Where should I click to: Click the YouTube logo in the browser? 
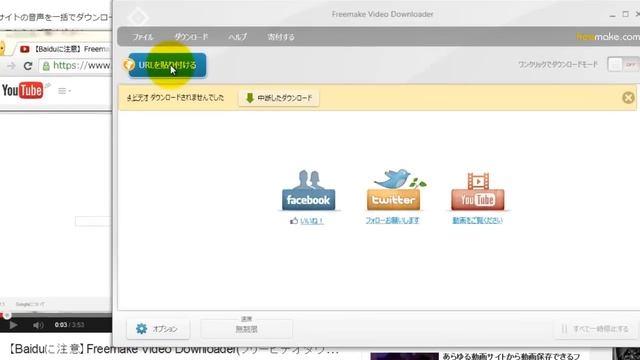(x=22, y=90)
